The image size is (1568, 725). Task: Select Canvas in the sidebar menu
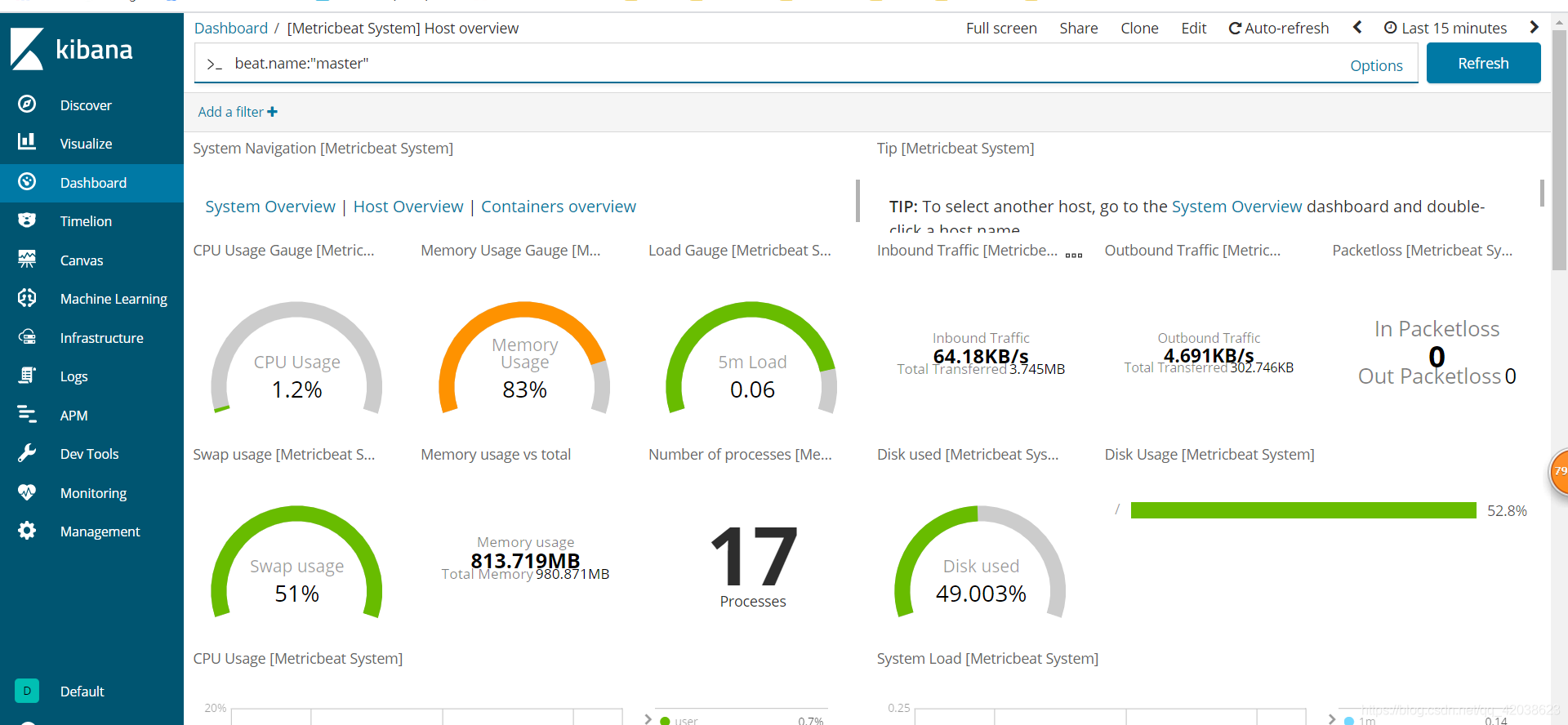tap(82, 260)
